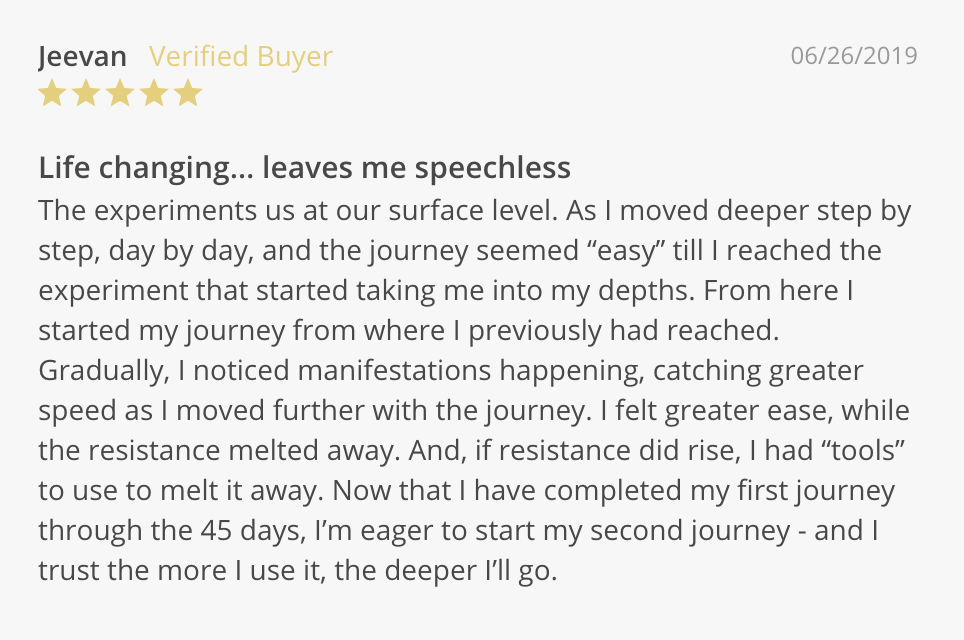The height and width of the screenshot is (640, 964).
Task: Click the second star in the rating
Action: (86, 94)
